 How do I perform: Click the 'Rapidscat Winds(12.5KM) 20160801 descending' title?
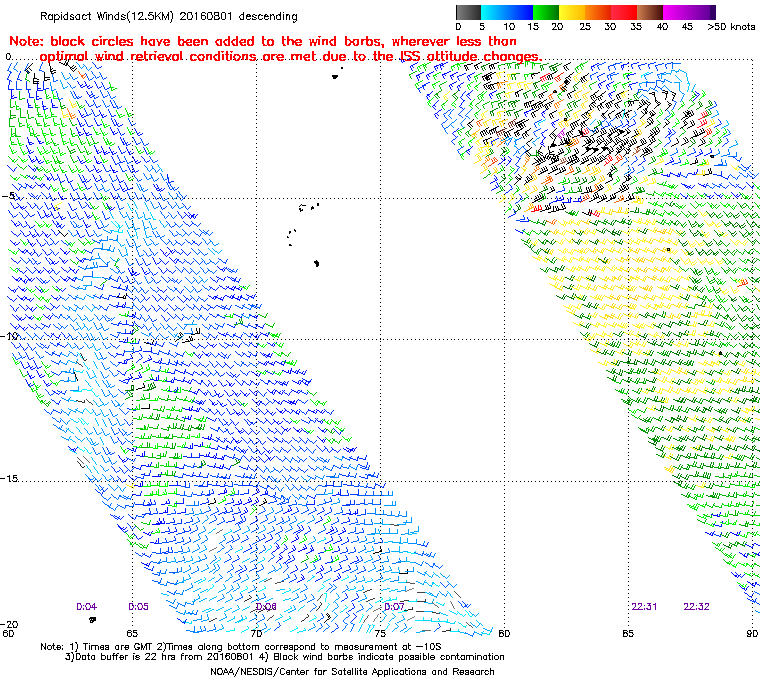click(169, 16)
